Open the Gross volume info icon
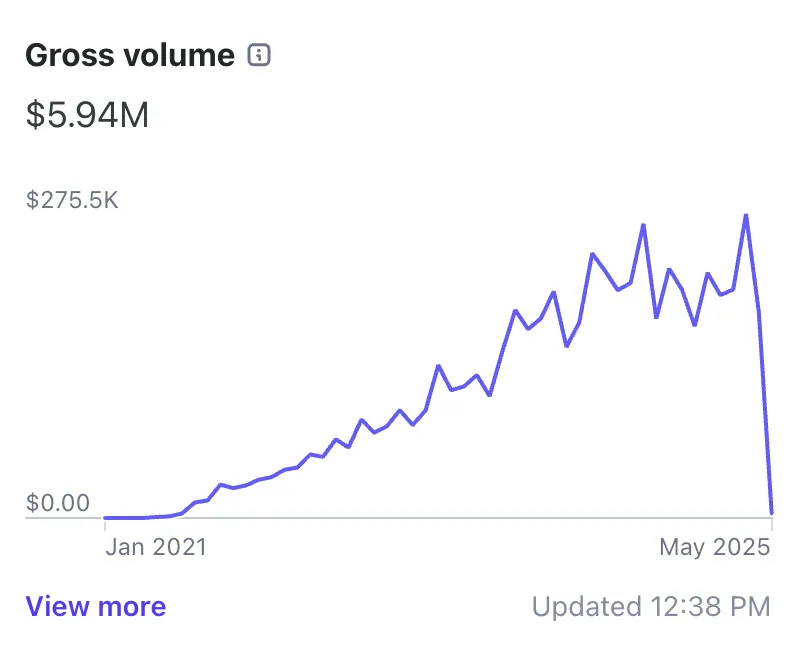This screenshot has width=804, height=656. click(x=259, y=55)
